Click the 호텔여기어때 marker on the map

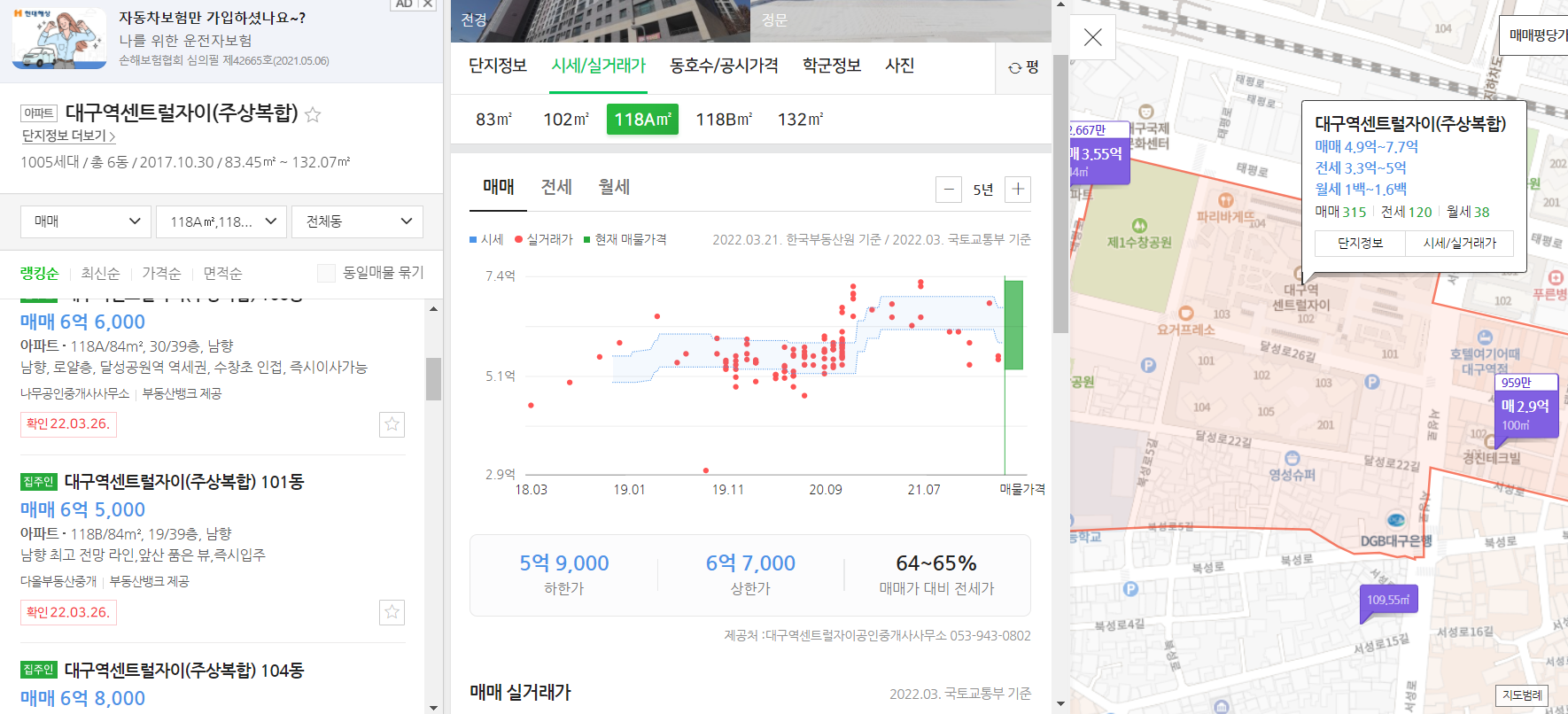click(x=1485, y=338)
